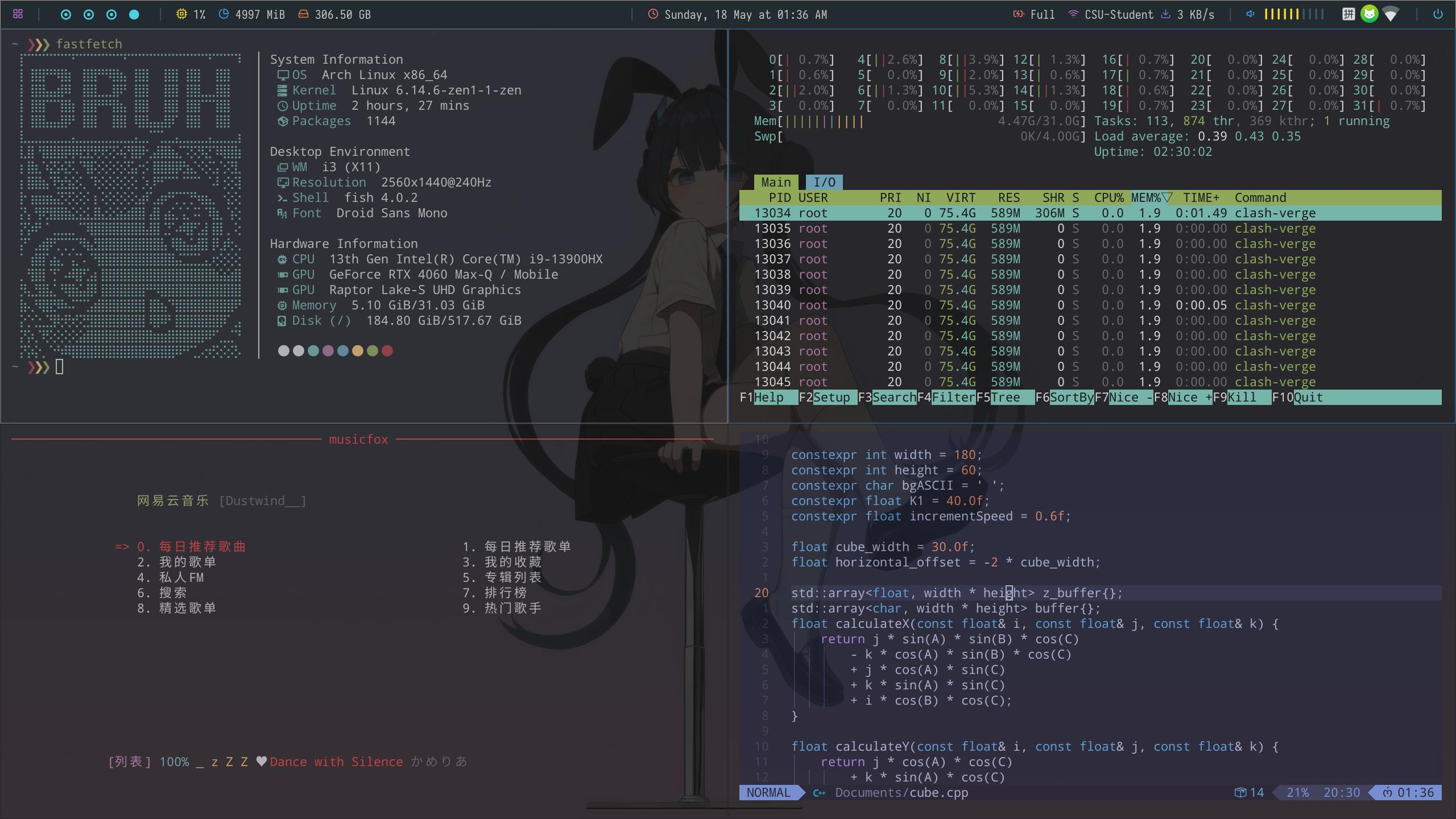Click the battery status icon
1456x819 pixels.
(1018, 14)
